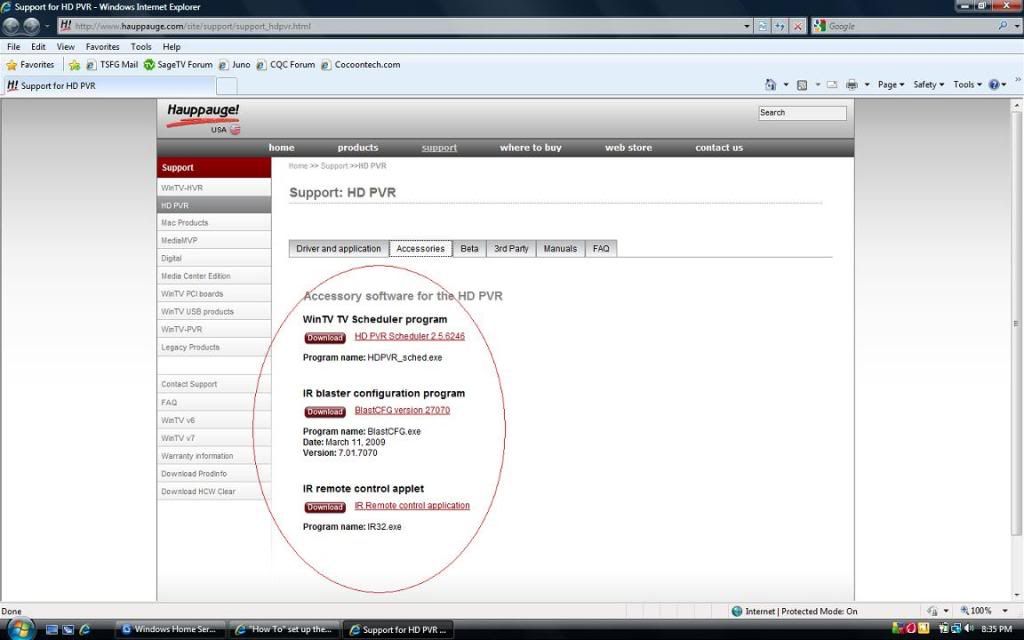The height and width of the screenshot is (640, 1024).
Task: Open Favorites with the star icon
Action: pyautogui.click(x=30, y=65)
